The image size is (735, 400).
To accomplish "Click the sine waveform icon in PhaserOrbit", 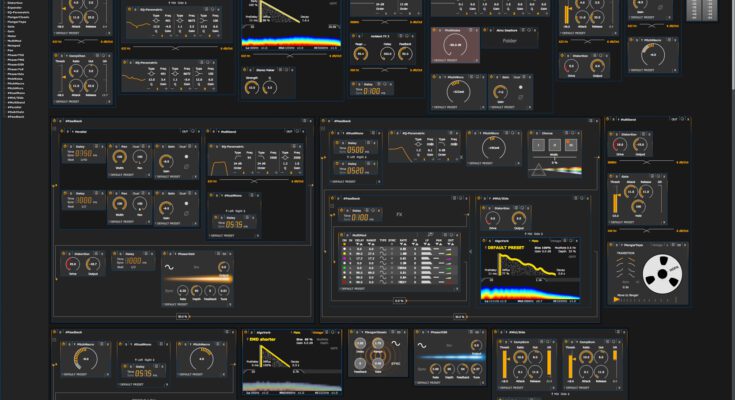I will [170, 267].
